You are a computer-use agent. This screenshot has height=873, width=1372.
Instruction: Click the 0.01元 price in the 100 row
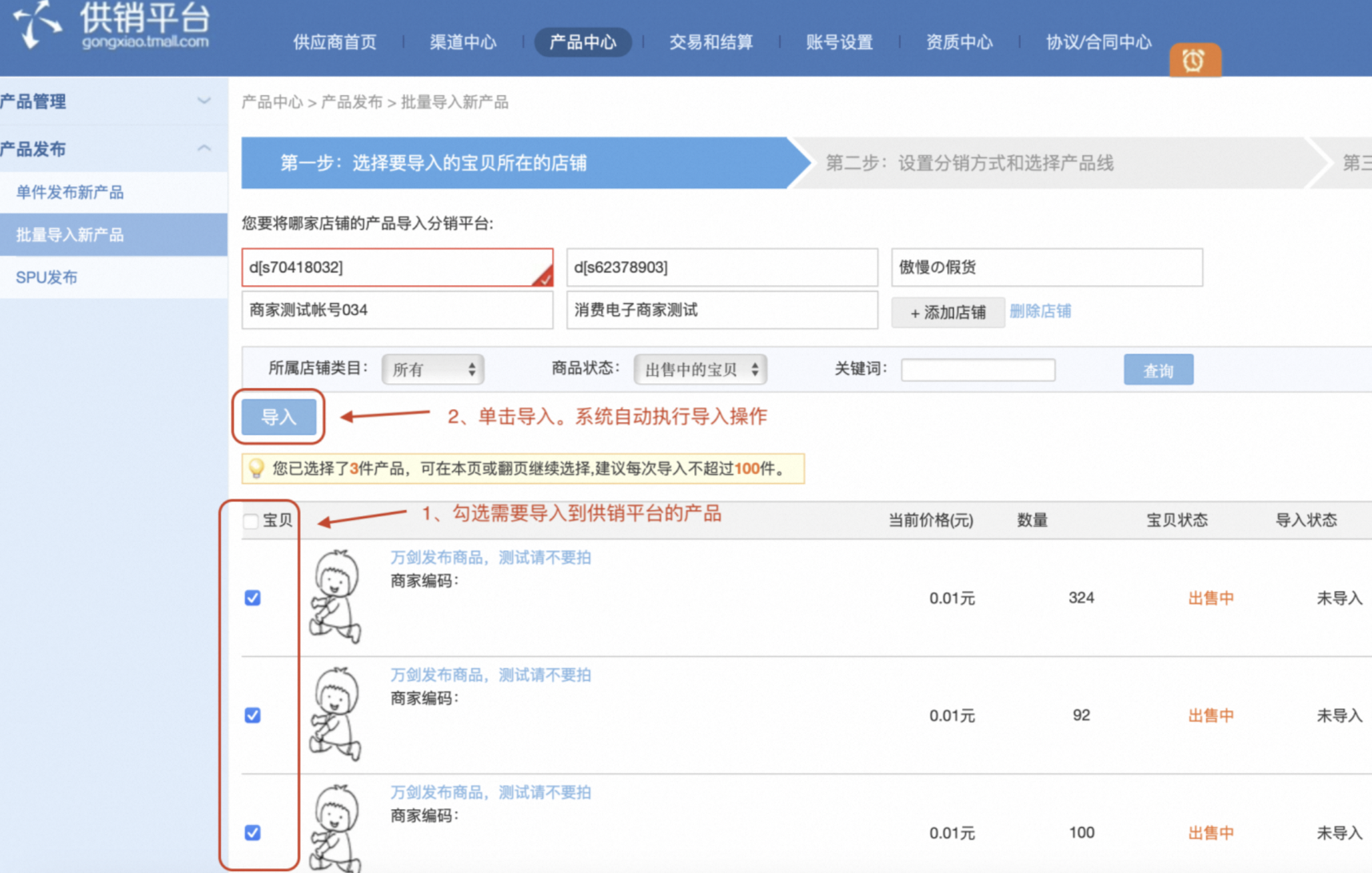coord(952,833)
